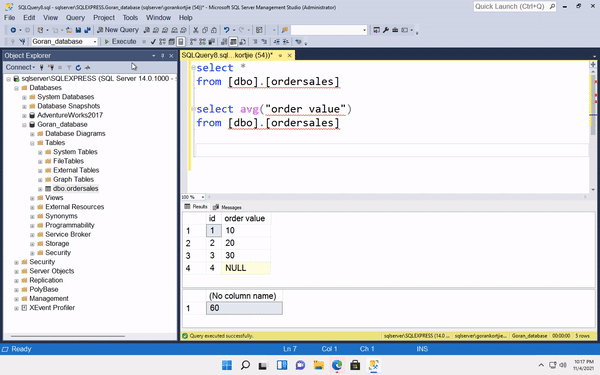
Task: Open File Explorer from taskbar
Action: click(318, 365)
